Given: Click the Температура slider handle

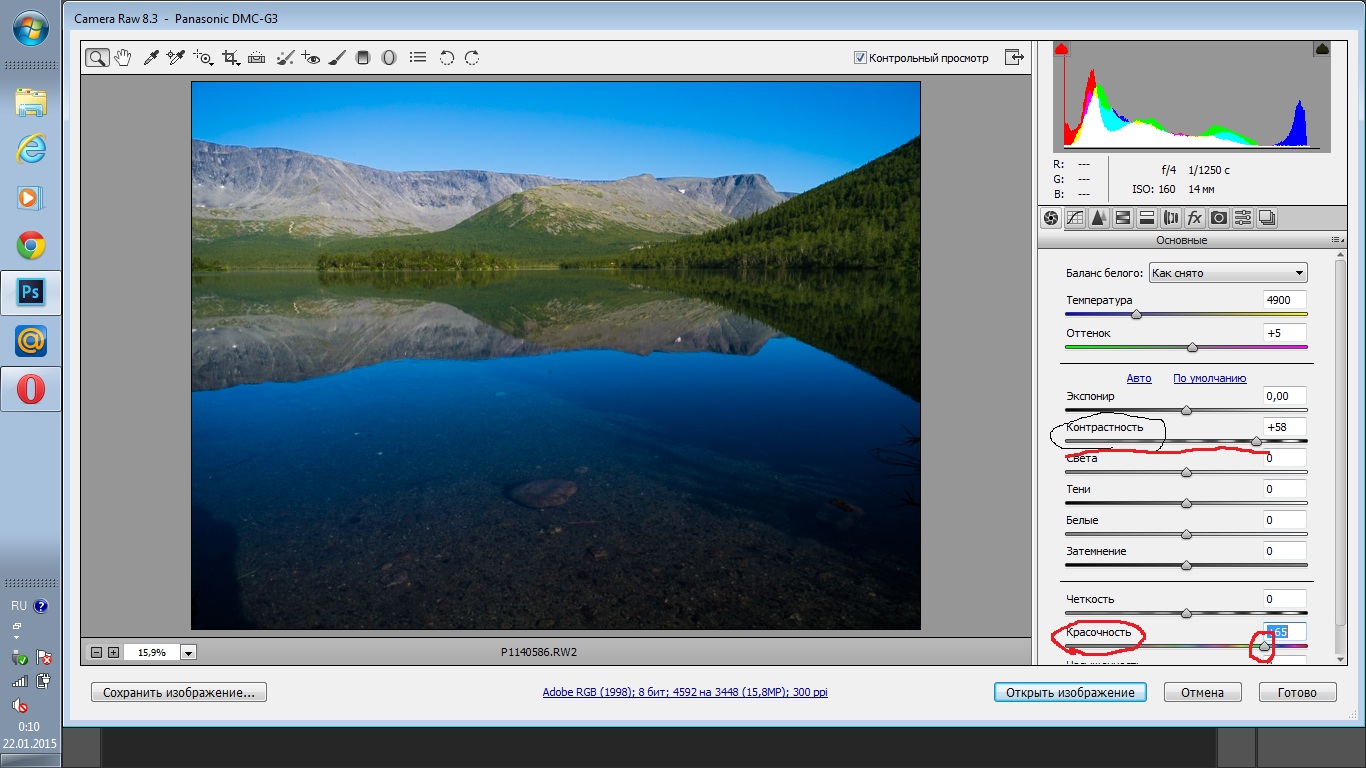Looking at the screenshot, I should 1136,314.
